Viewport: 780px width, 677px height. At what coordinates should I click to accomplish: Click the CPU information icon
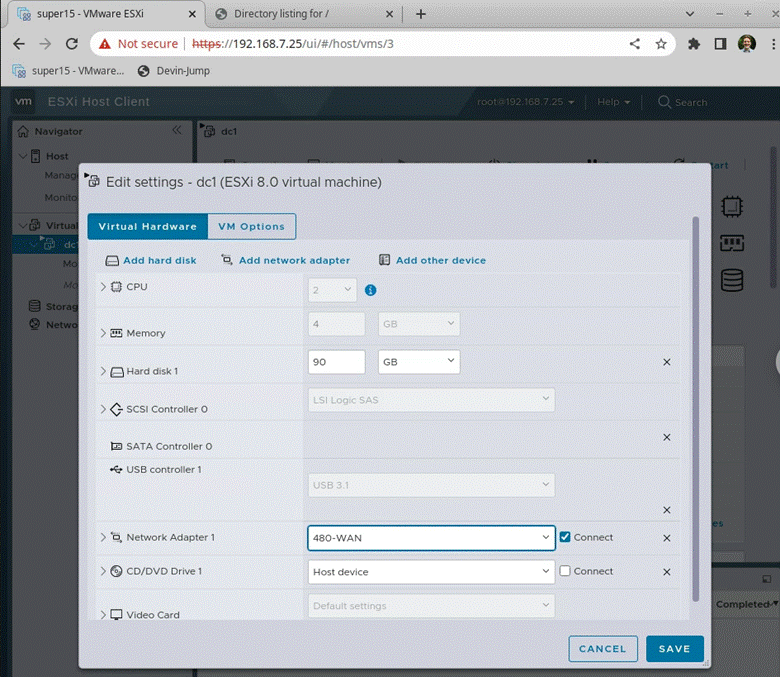coord(371,290)
